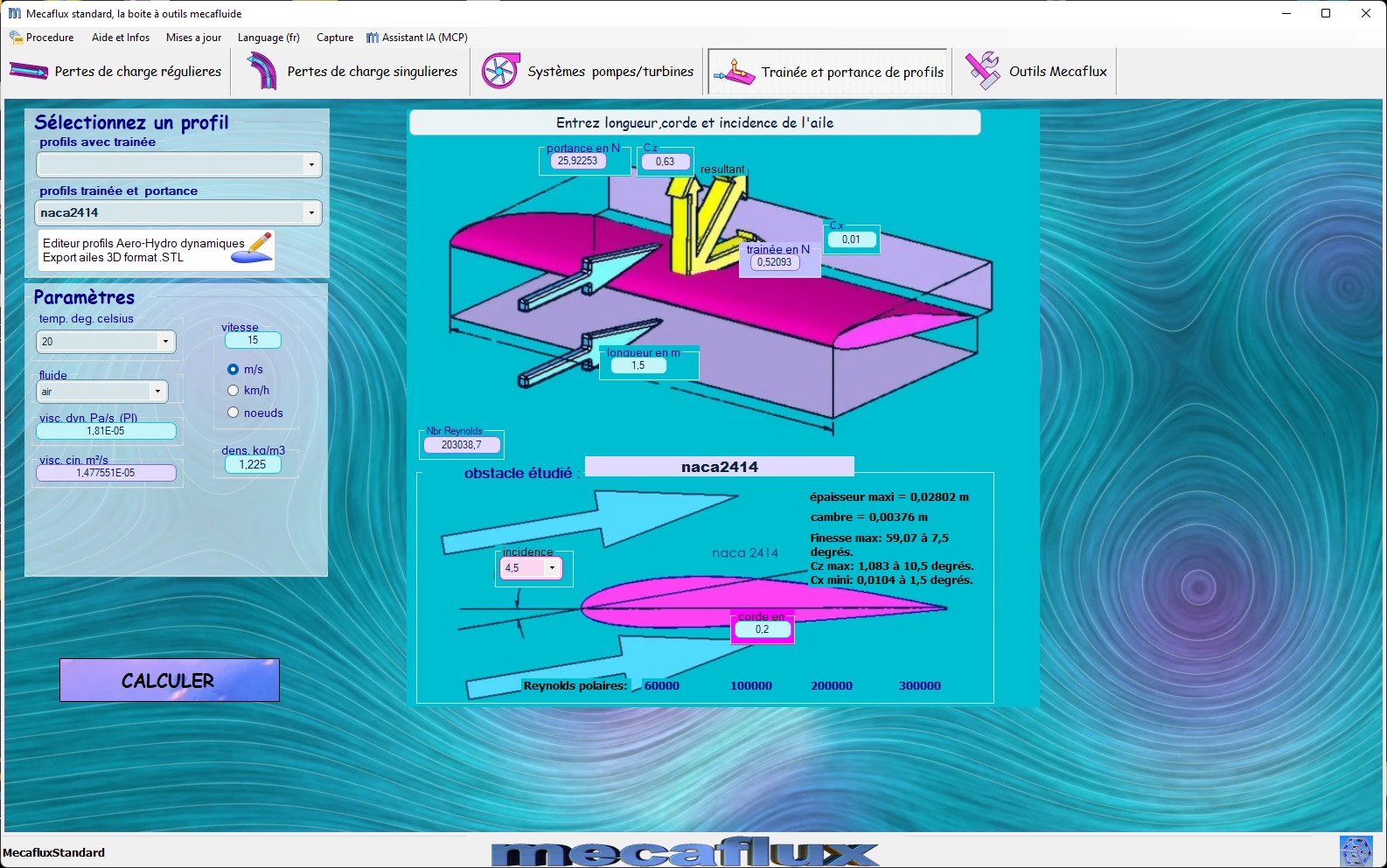The height and width of the screenshot is (868, 1387).
Task: Open the Outils Mecaflux tab
Action: tap(1036, 72)
